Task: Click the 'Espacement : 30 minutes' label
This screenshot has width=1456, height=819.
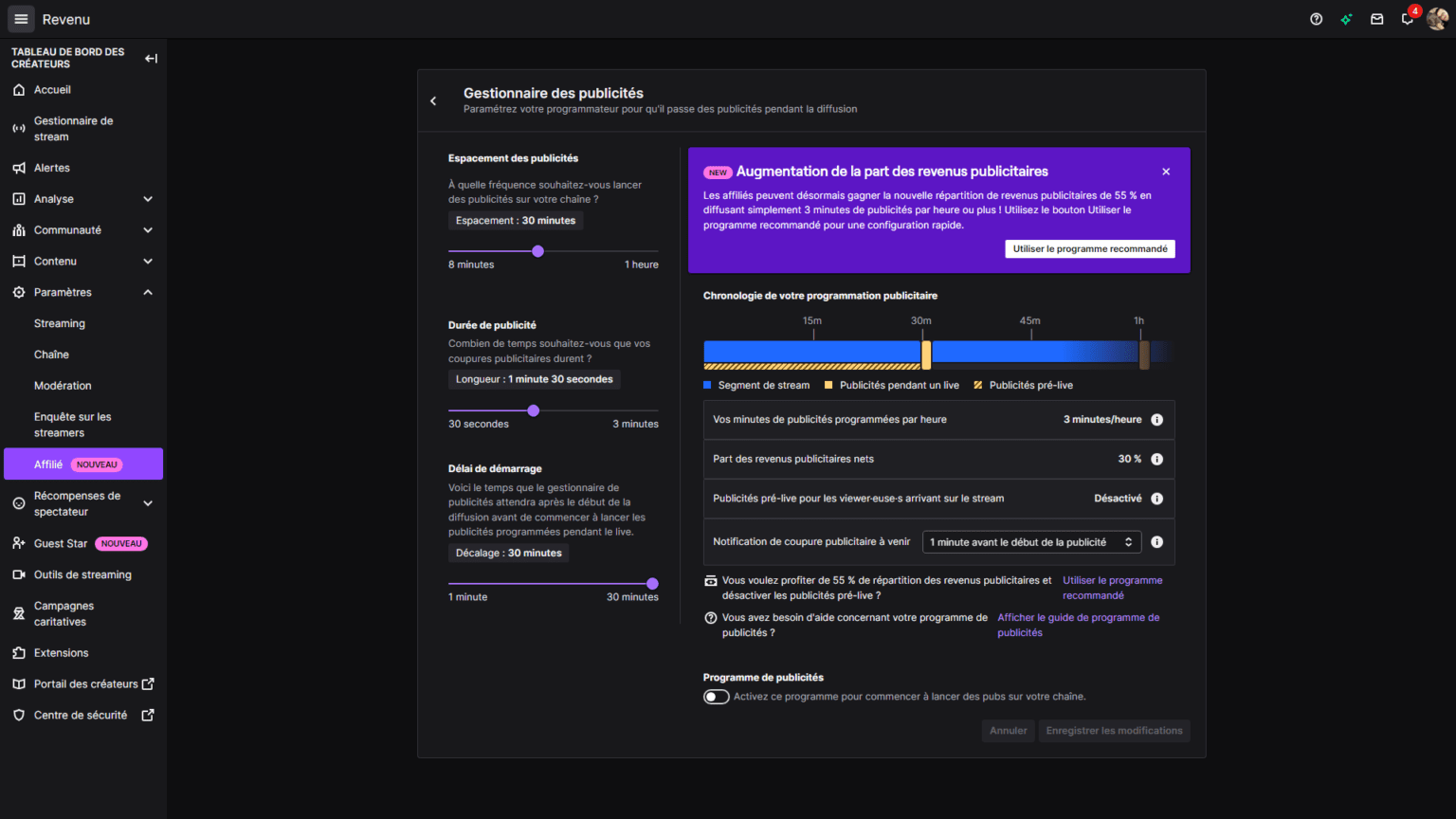Action: pyautogui.click(x=516, y=221)
